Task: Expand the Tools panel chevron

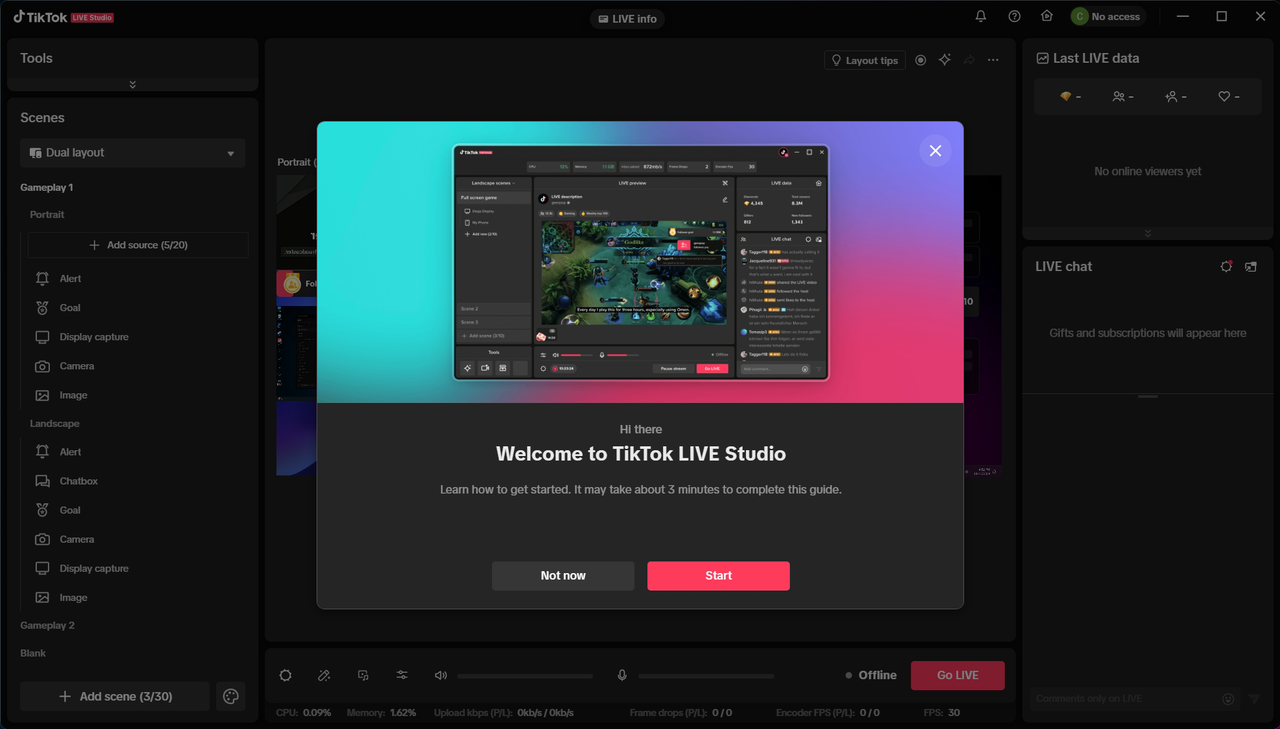Action: 133,84
